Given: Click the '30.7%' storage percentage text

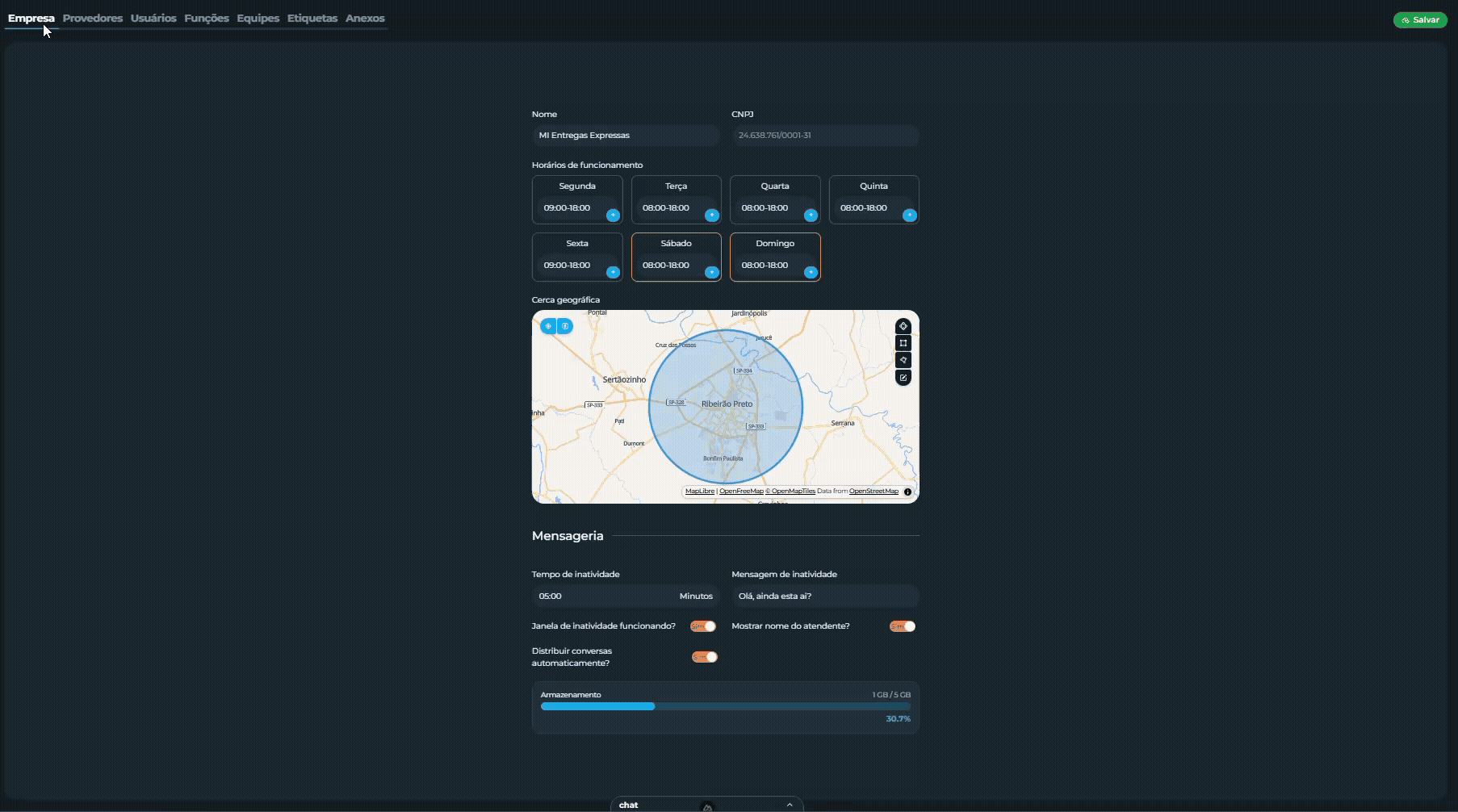Looking at the screenshot, I should [898, 718].
